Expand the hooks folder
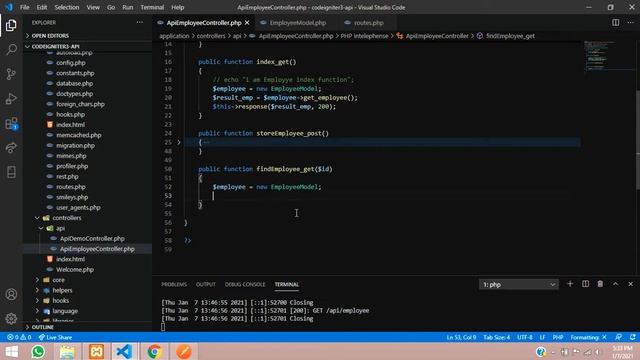The image size is (640, 360). pos(60,300)
